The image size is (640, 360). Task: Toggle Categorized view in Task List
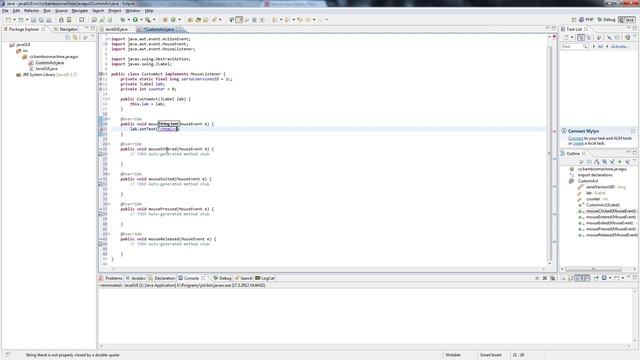tap(581, 37)
